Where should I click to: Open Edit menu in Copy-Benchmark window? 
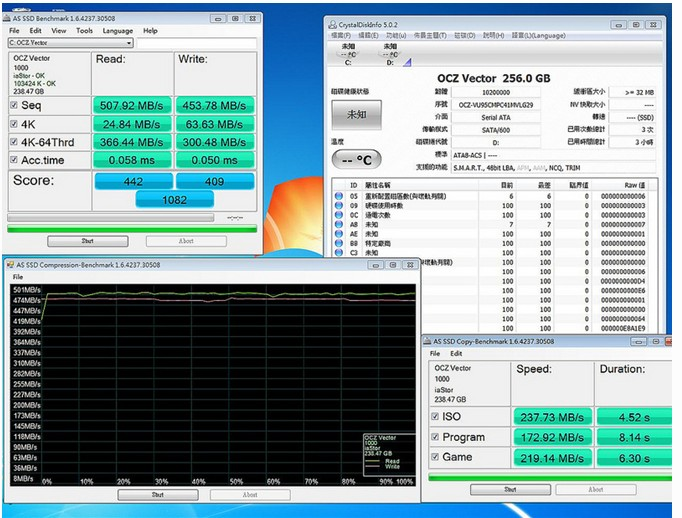[x=456, y=353]
